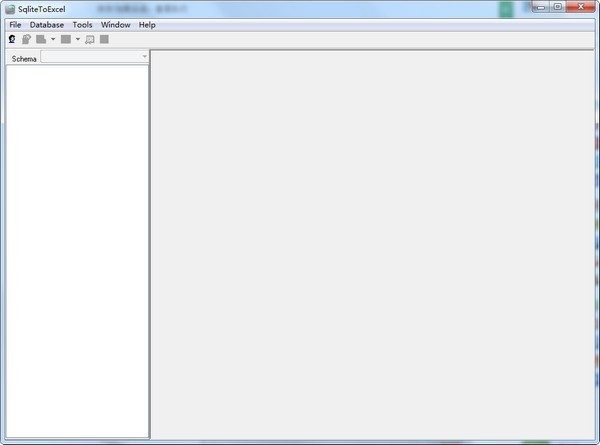Minimize the SqliteToExcel window
Image resolution: width=600 pixels, height=445 pixels.
[x=540, y=7]
